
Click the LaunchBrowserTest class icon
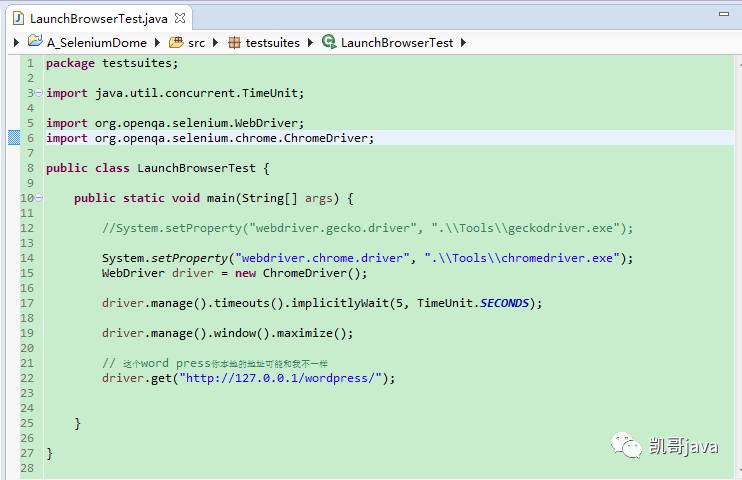[329, 42]
